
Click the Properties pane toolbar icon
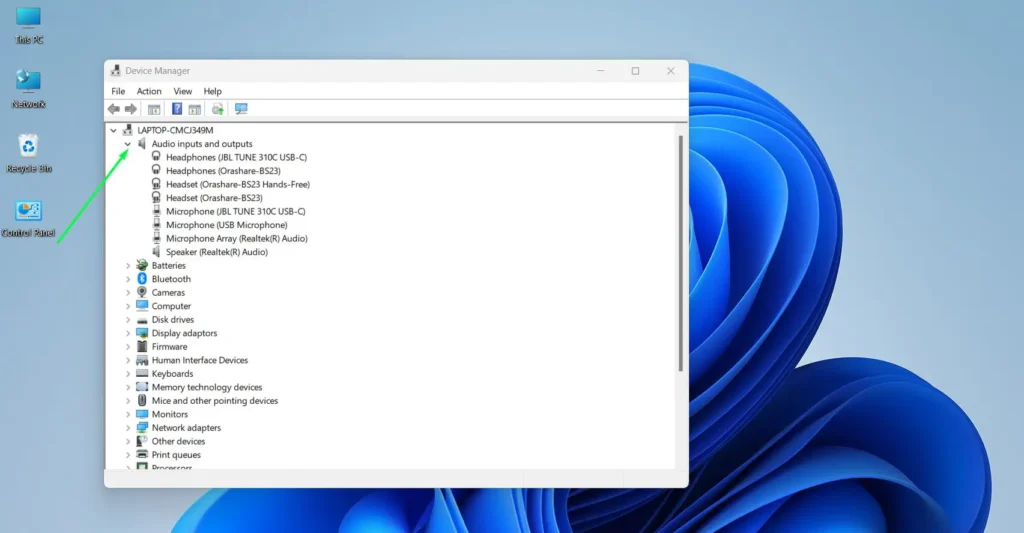[x=195, y=109]
